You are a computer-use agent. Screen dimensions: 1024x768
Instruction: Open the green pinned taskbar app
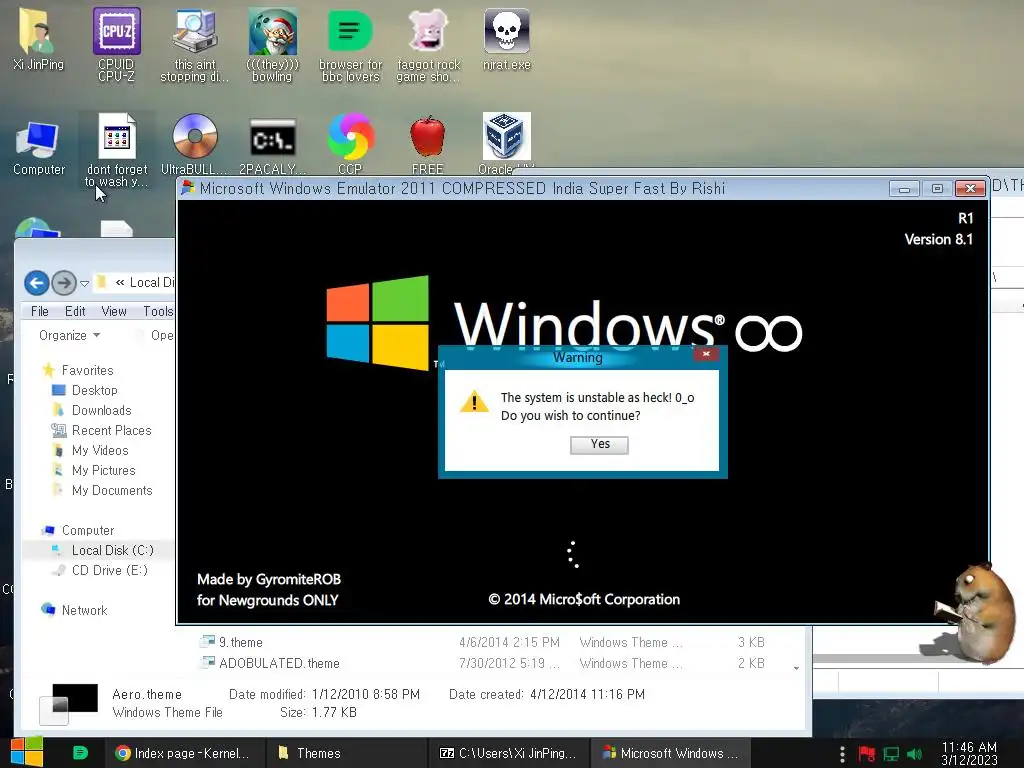point(80,753)
